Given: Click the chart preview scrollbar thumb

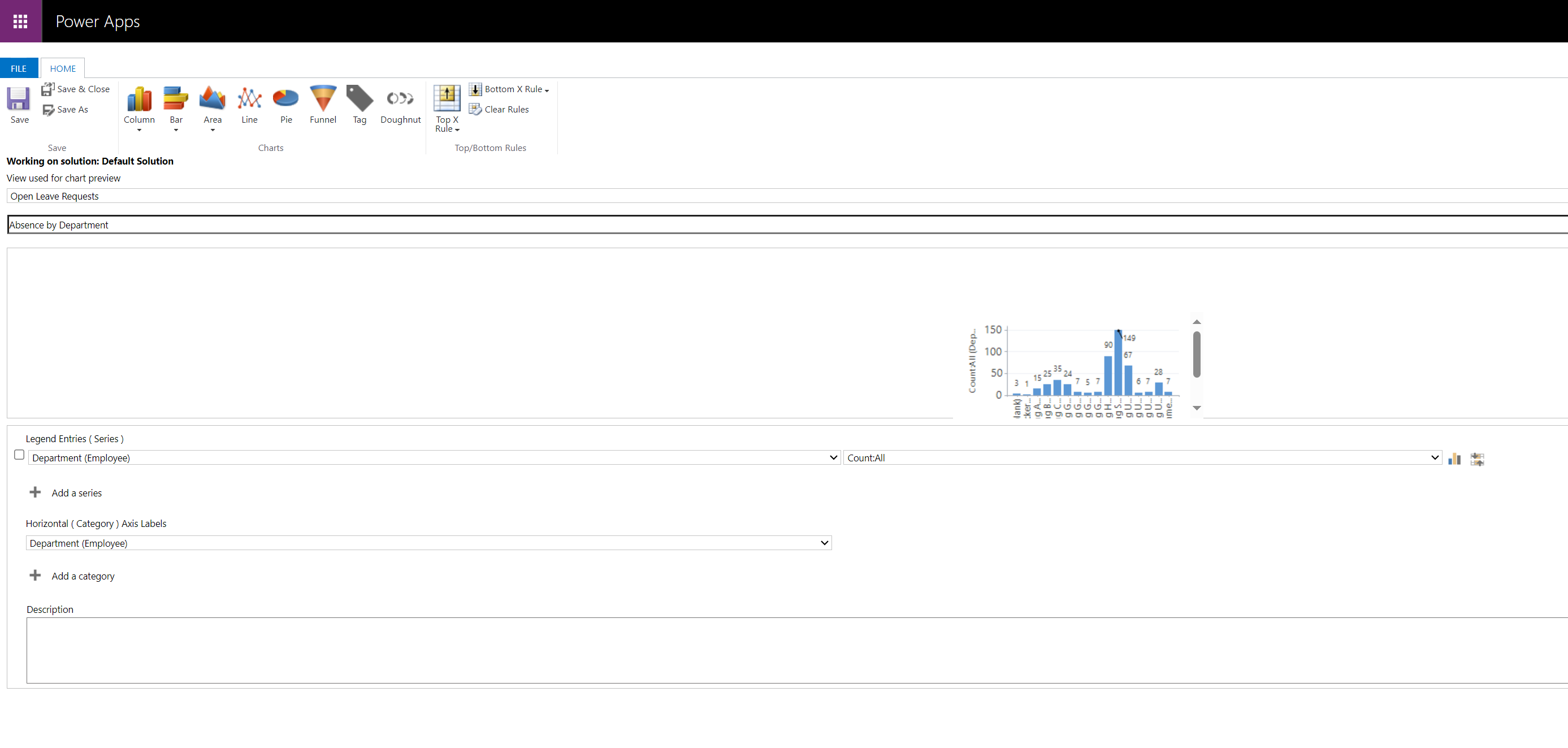Looking at the screenshot, I should (x=1196, y=355).
